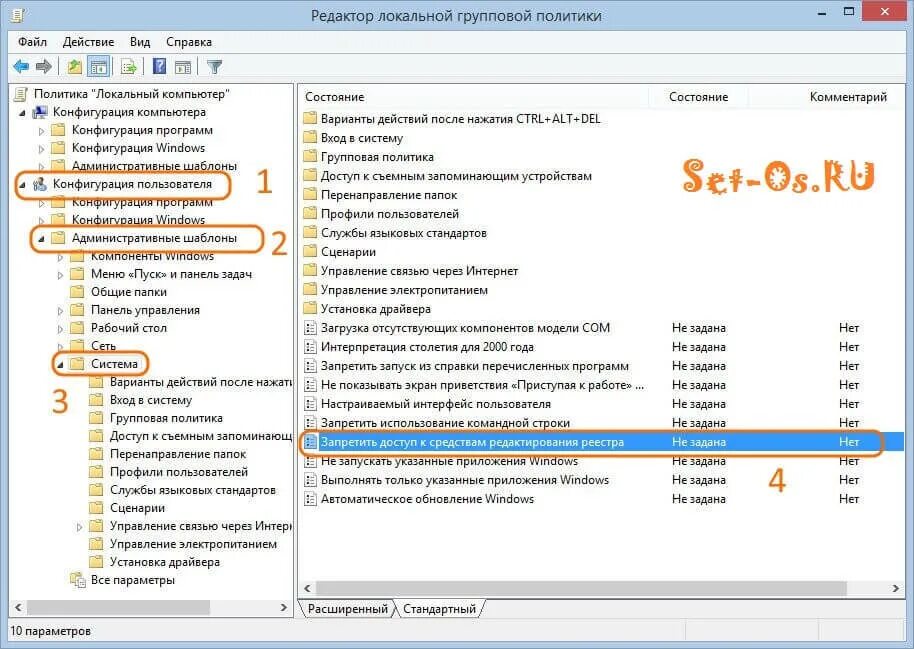Select Вход в систему in the tree
Viewport: 914px width, 649px height.
[150, 400]
